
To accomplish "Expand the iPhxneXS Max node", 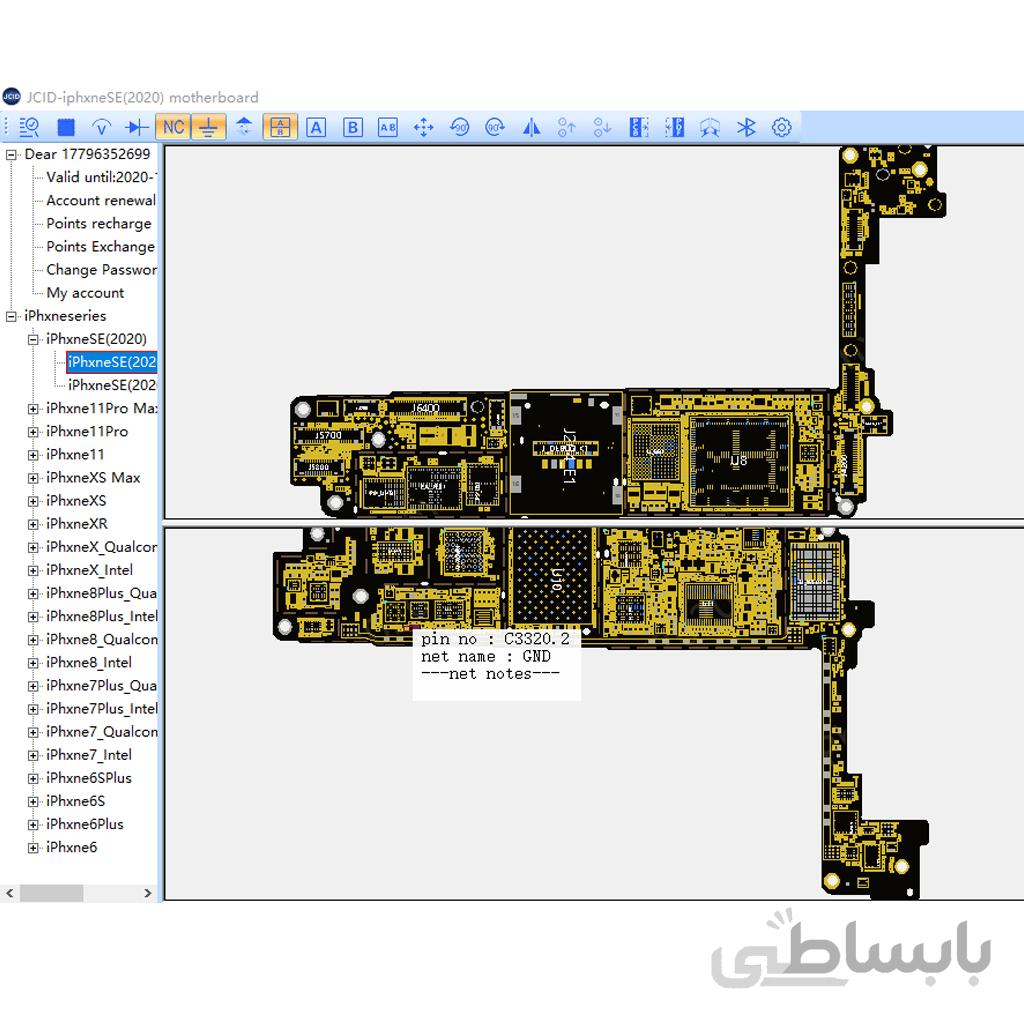I will (x=33, y=478).
